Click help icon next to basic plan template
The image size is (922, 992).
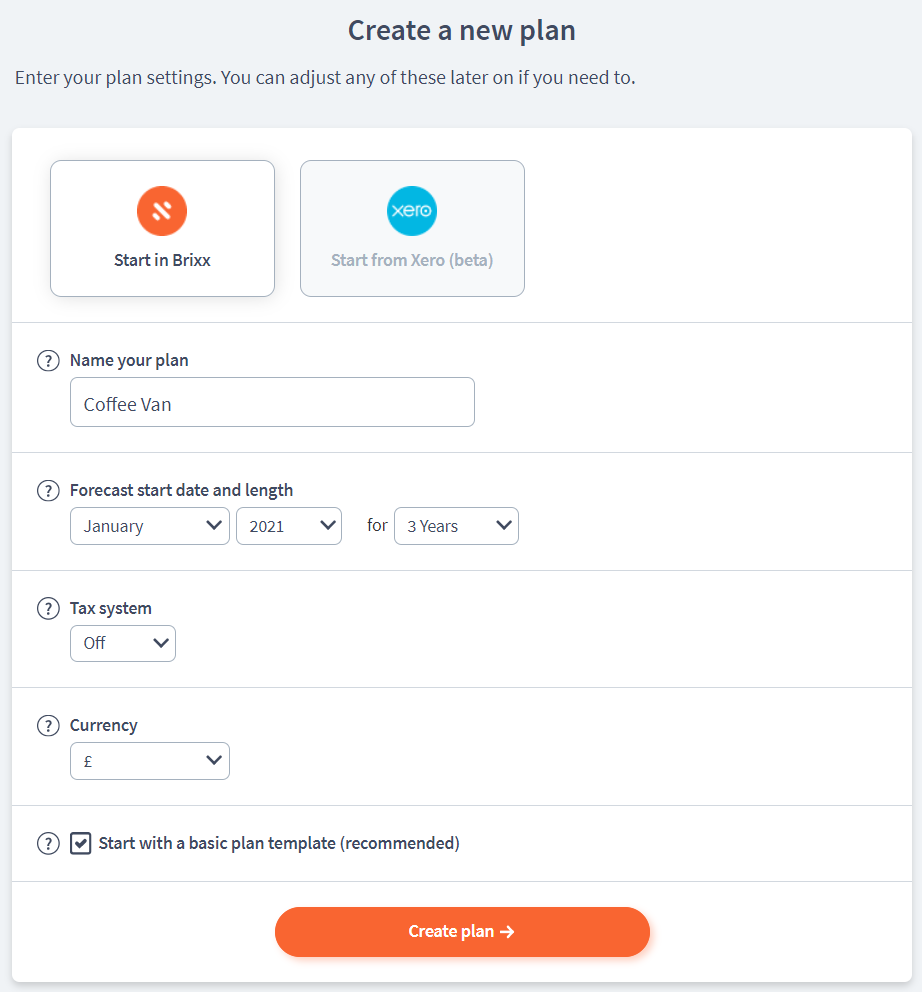tap(48, 844)
